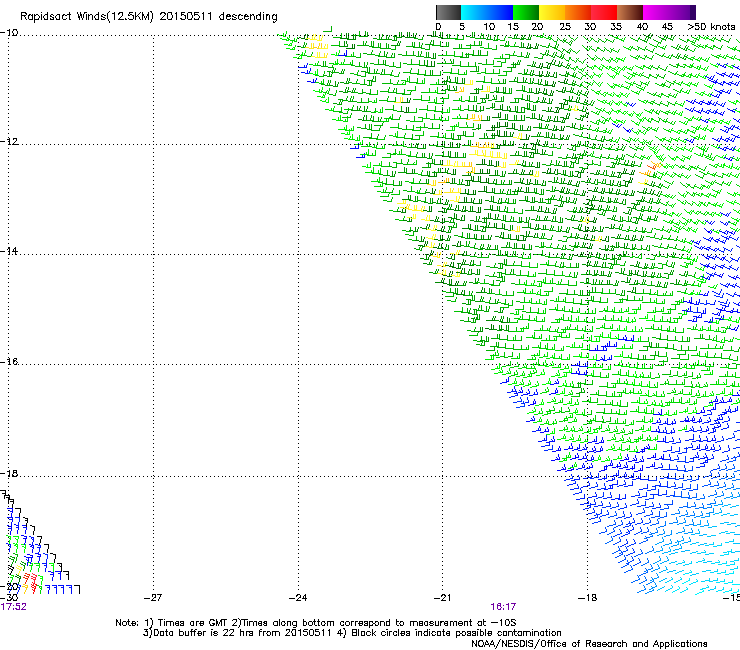Click the latitude axis label '-14'
Viewport: 740px width, 650px height.
click(9, 251)
